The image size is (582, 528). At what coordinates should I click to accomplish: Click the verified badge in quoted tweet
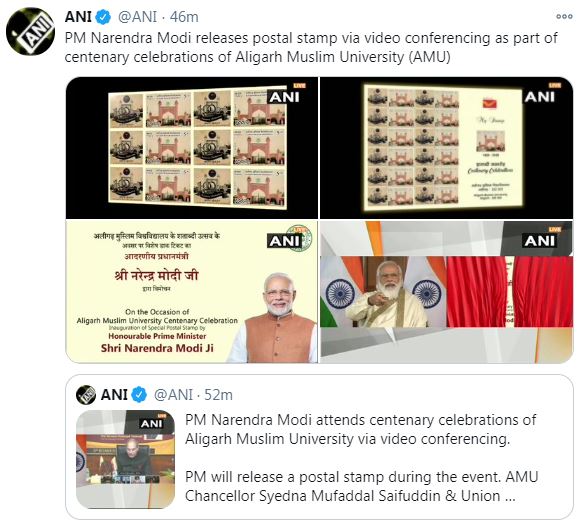140,394
